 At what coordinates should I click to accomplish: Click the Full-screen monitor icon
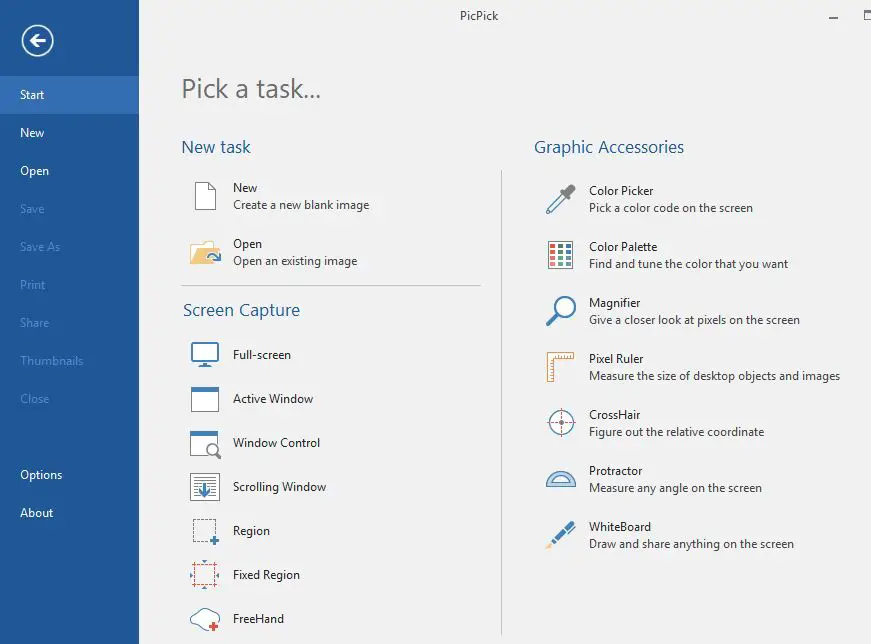[x=205, y=355]
